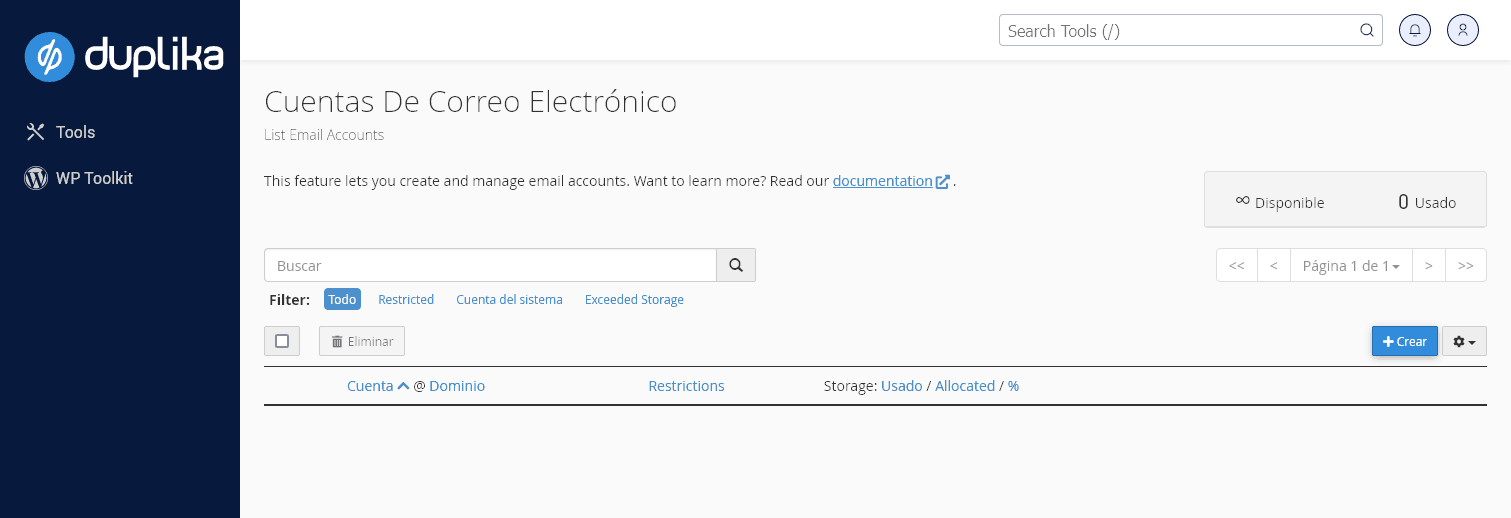Open the notifications bell icon

pyautogui.click(x=1414, y=30)
